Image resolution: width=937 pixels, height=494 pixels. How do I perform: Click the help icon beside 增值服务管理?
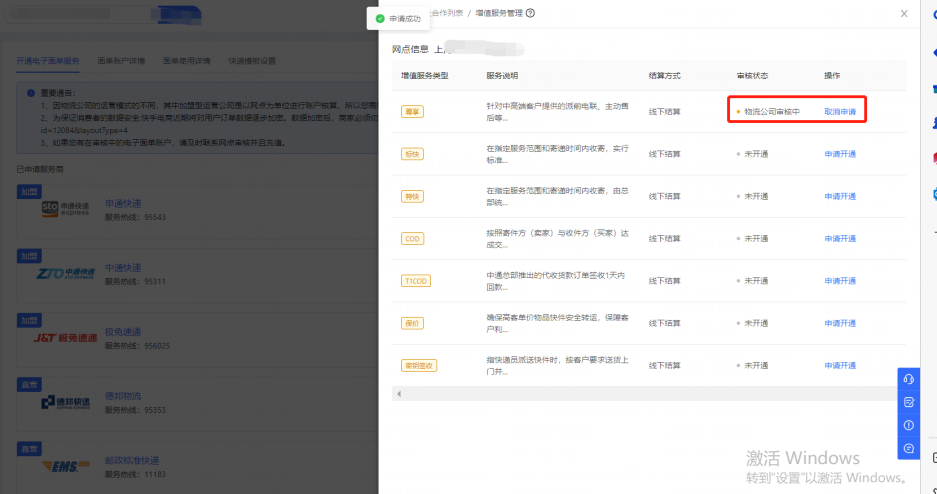click(530, 13)
